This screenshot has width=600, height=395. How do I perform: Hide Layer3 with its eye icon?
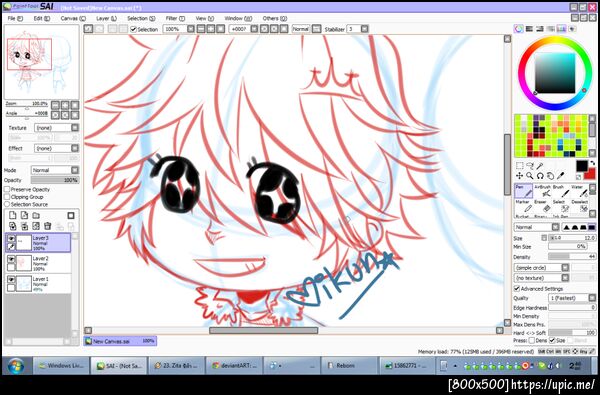[11, 239]
